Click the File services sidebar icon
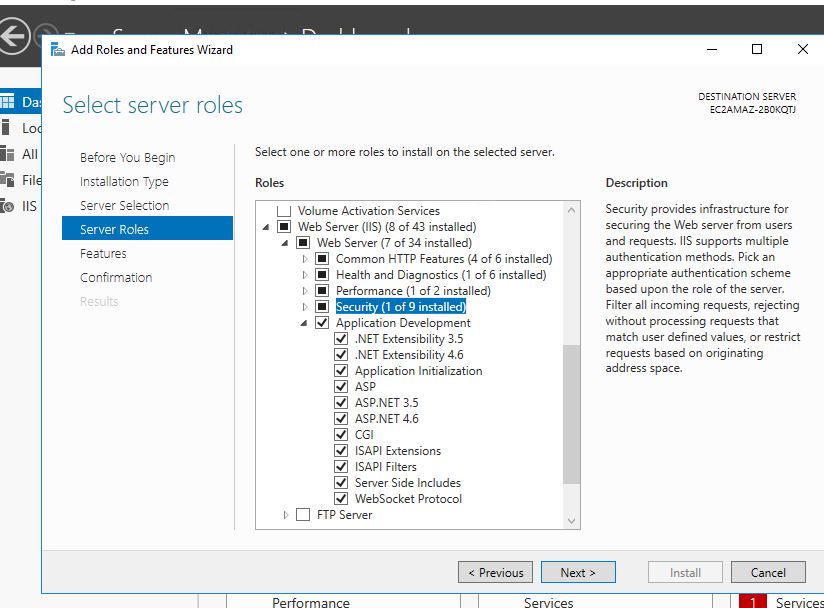The image size is (824, 608). 9,180
